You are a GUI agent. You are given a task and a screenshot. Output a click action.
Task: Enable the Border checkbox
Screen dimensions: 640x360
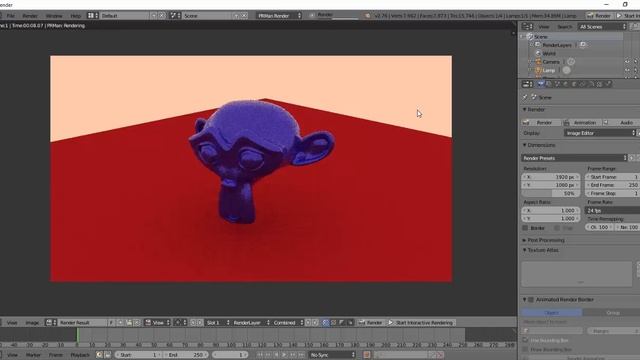coord(525,228)
